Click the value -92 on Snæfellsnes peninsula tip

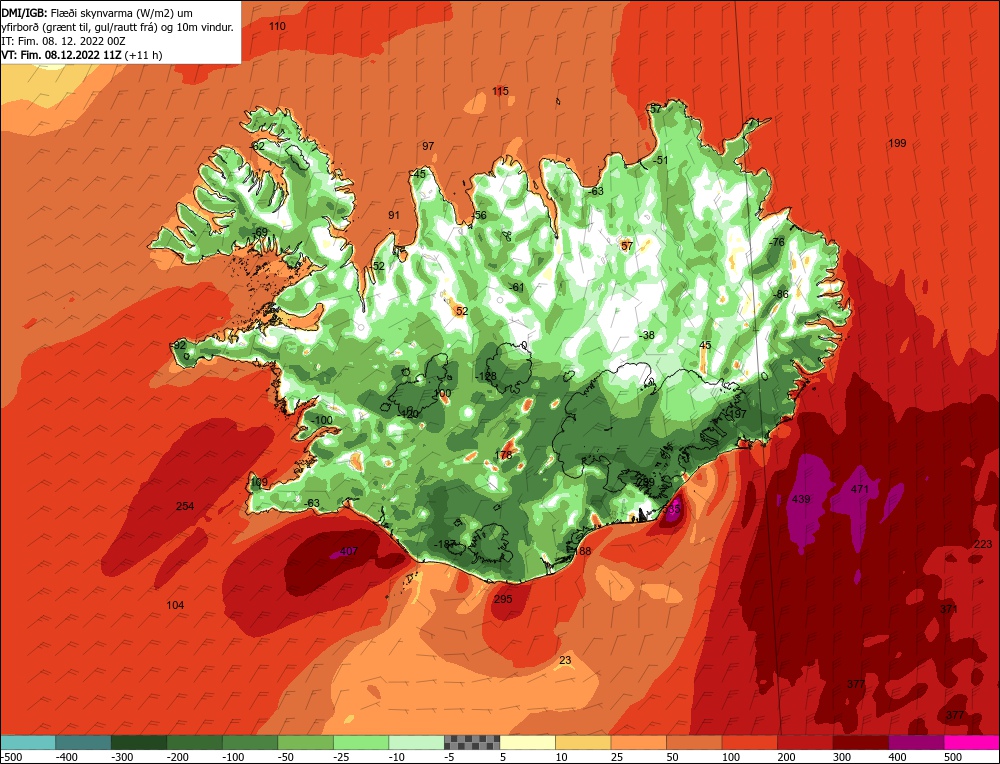[179, 345]
